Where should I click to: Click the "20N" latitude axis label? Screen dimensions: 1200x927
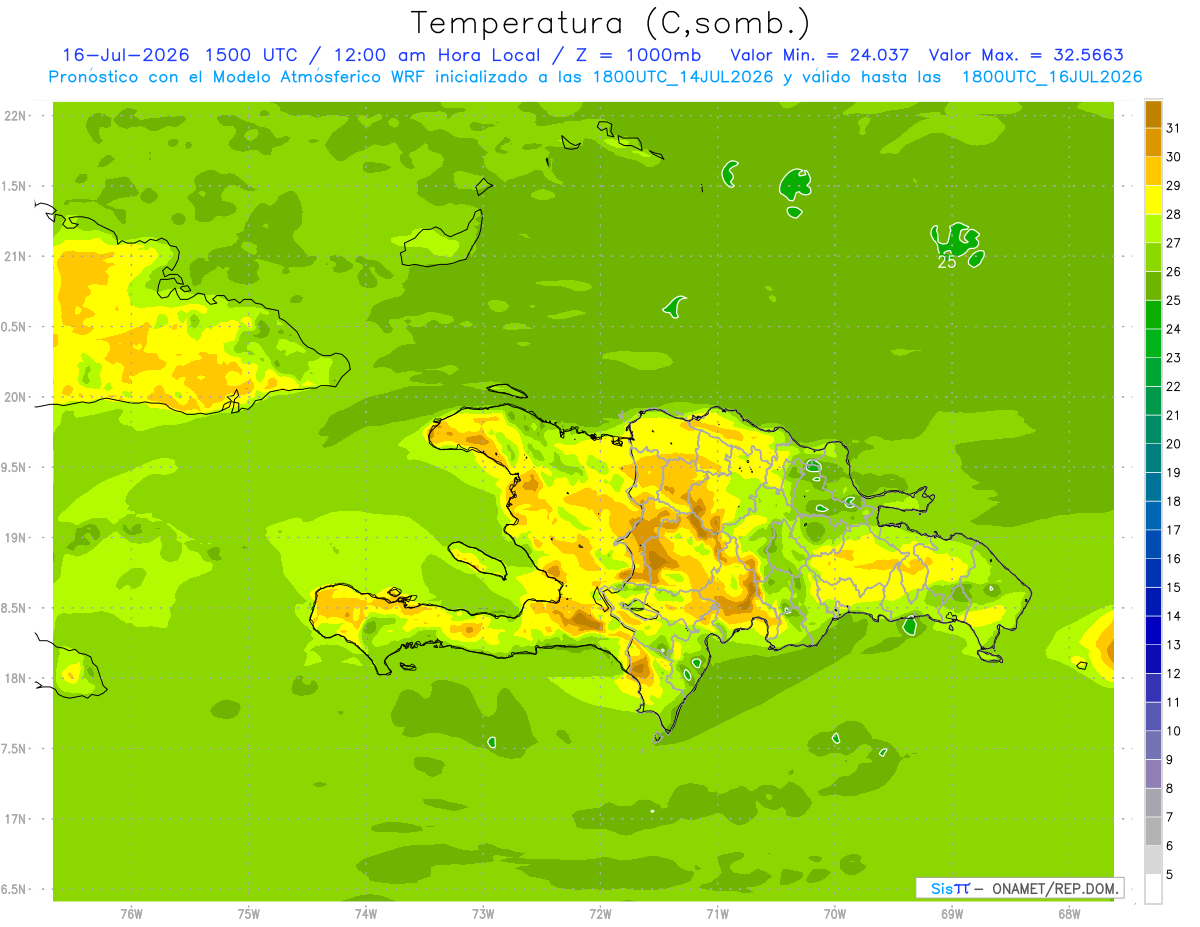16,397
